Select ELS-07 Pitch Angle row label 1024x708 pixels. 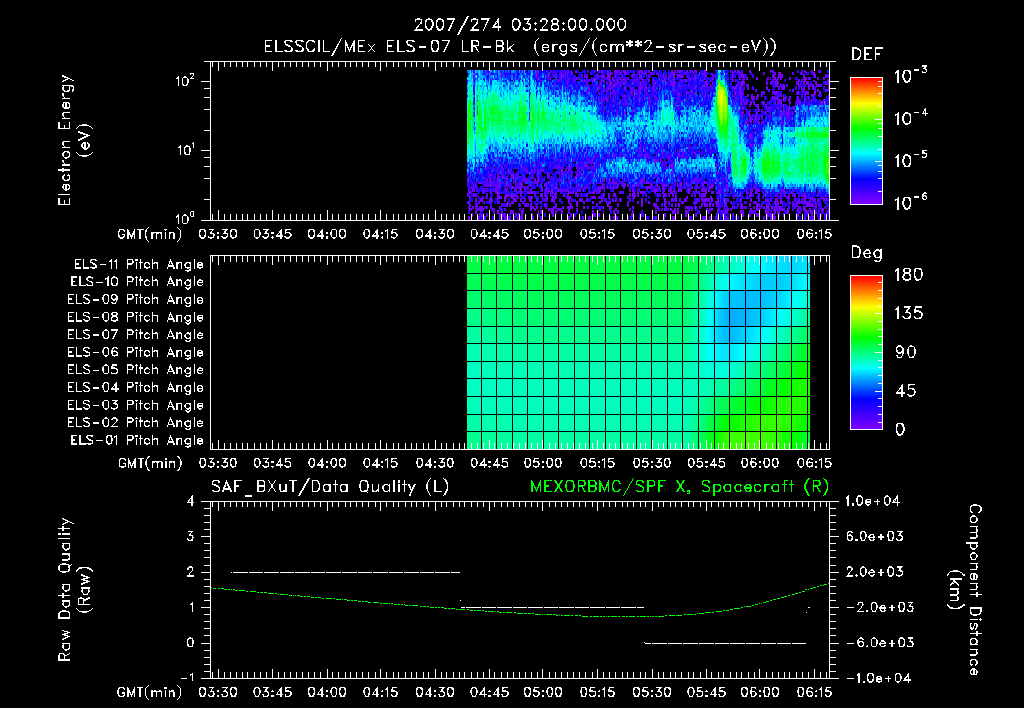136,334
